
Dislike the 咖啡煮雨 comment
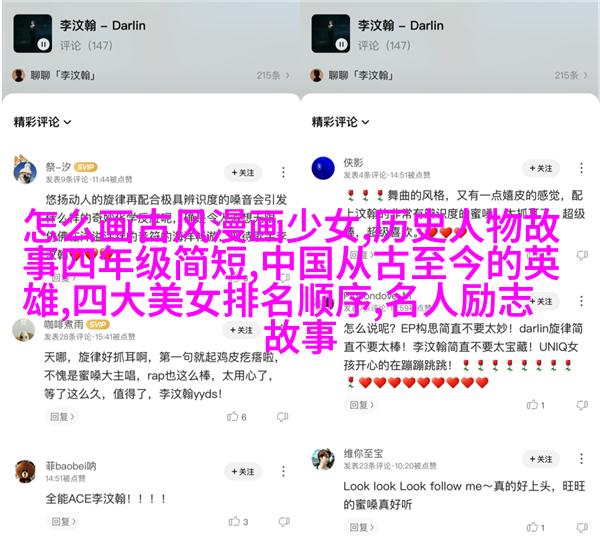pos(282,416)
